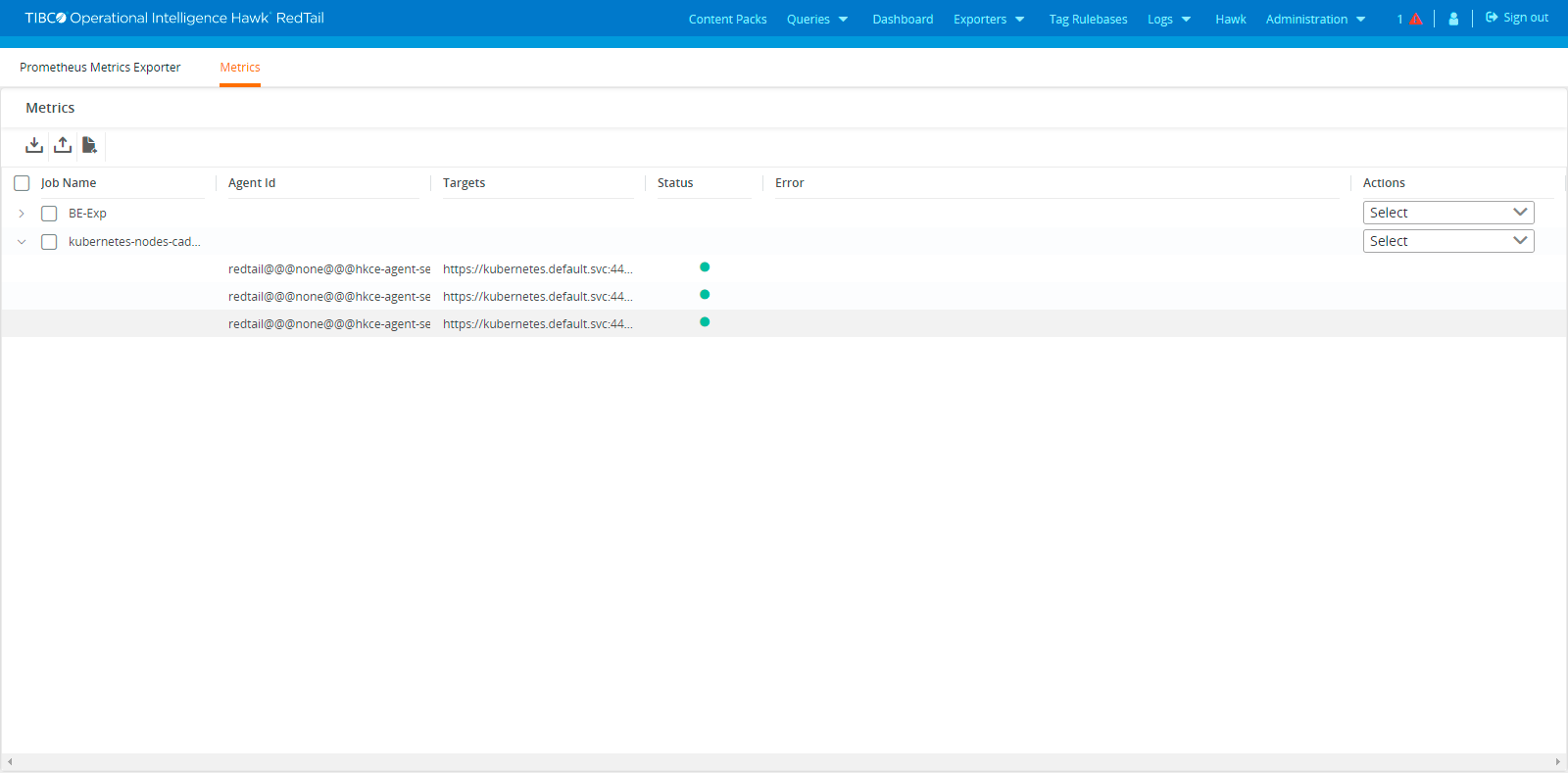This screenshot has height=773, width=1568.
Task: Click the add new job file icon
Action: pos(89,145)
